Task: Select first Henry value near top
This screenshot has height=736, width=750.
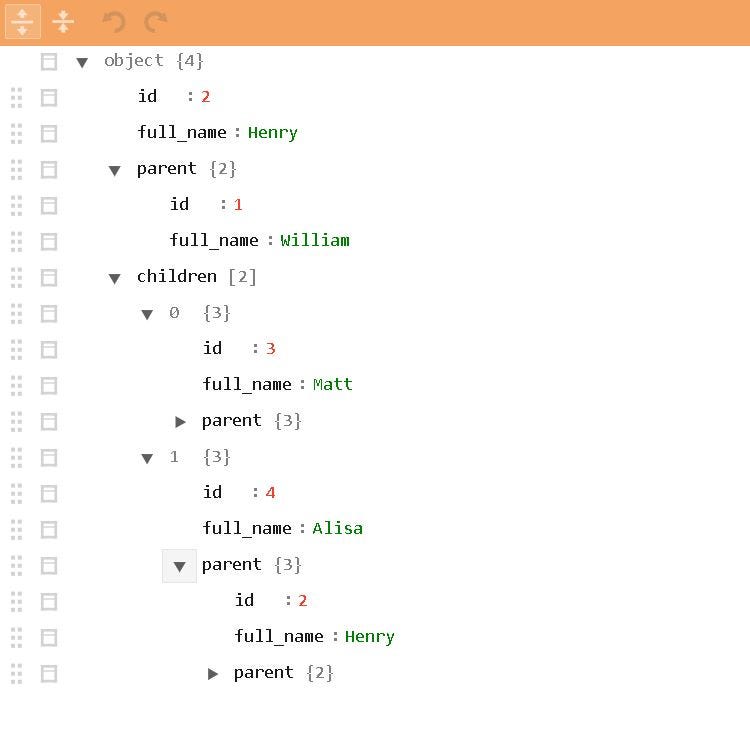Action: click(x=273, y=133)
